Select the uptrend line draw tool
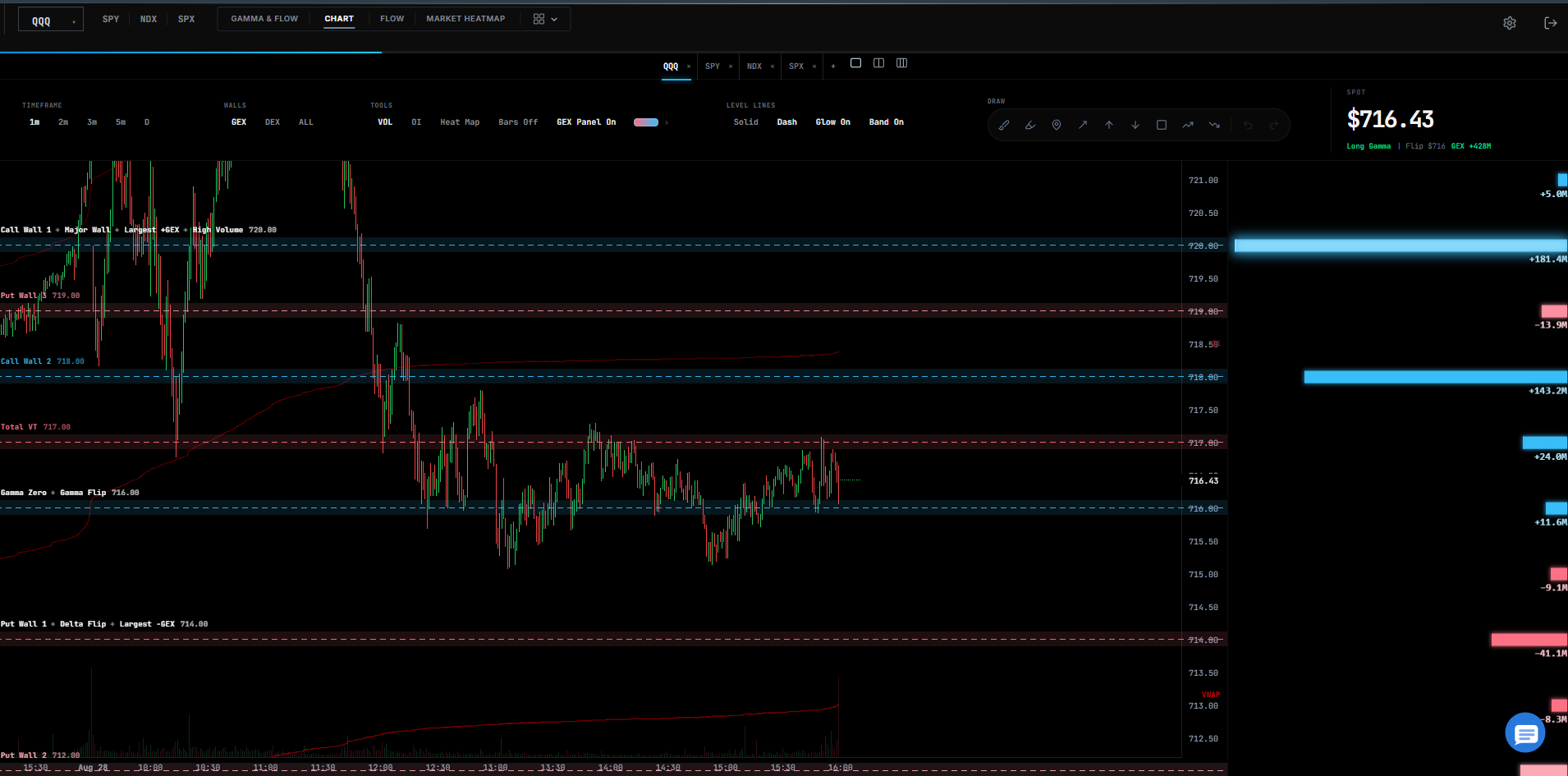 [1188, 125]
